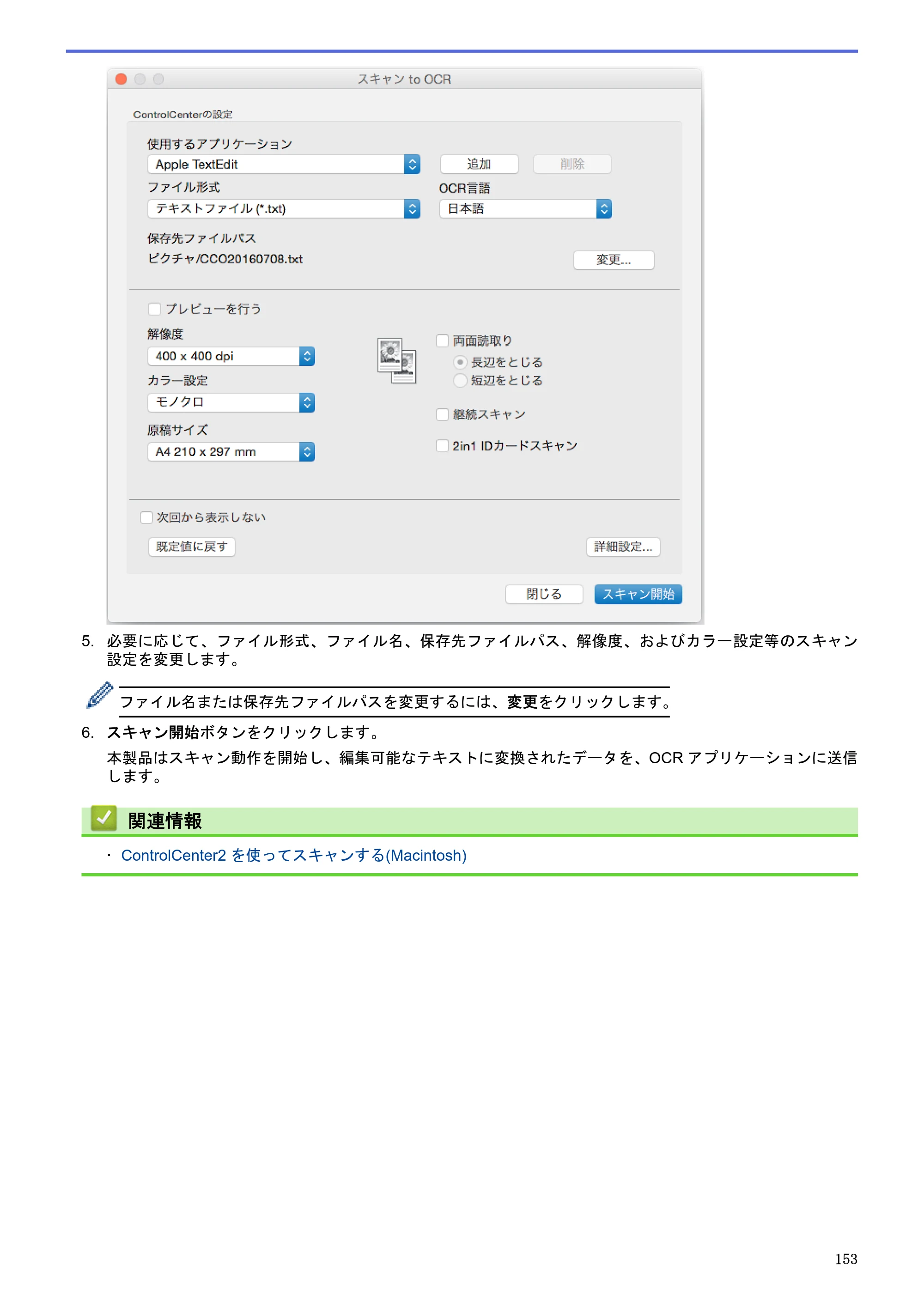The image size is (924, 1307).
Task: Open the ControlCenter2 を使ってスキャンする(Macintosh) link
Action: pyautogui.click(x=294, y=856)
